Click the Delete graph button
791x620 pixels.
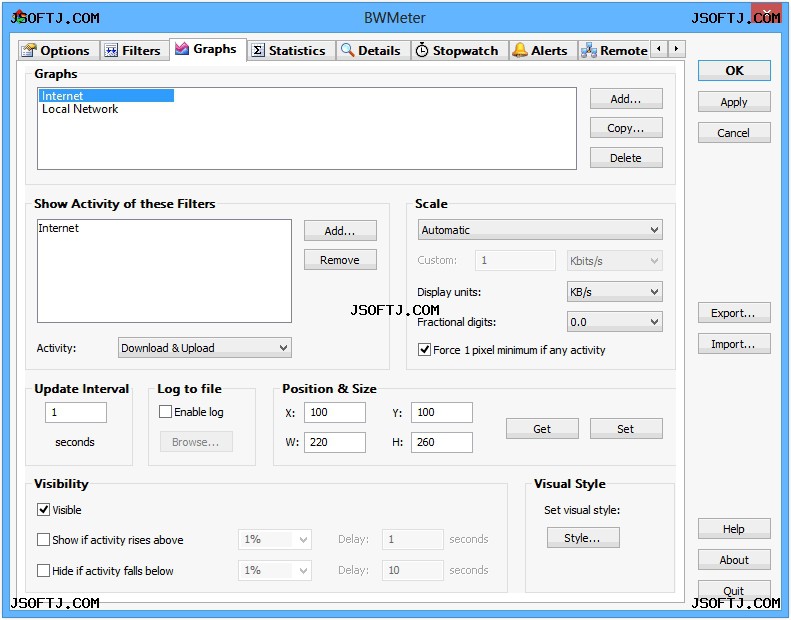[x=626, y=158]
